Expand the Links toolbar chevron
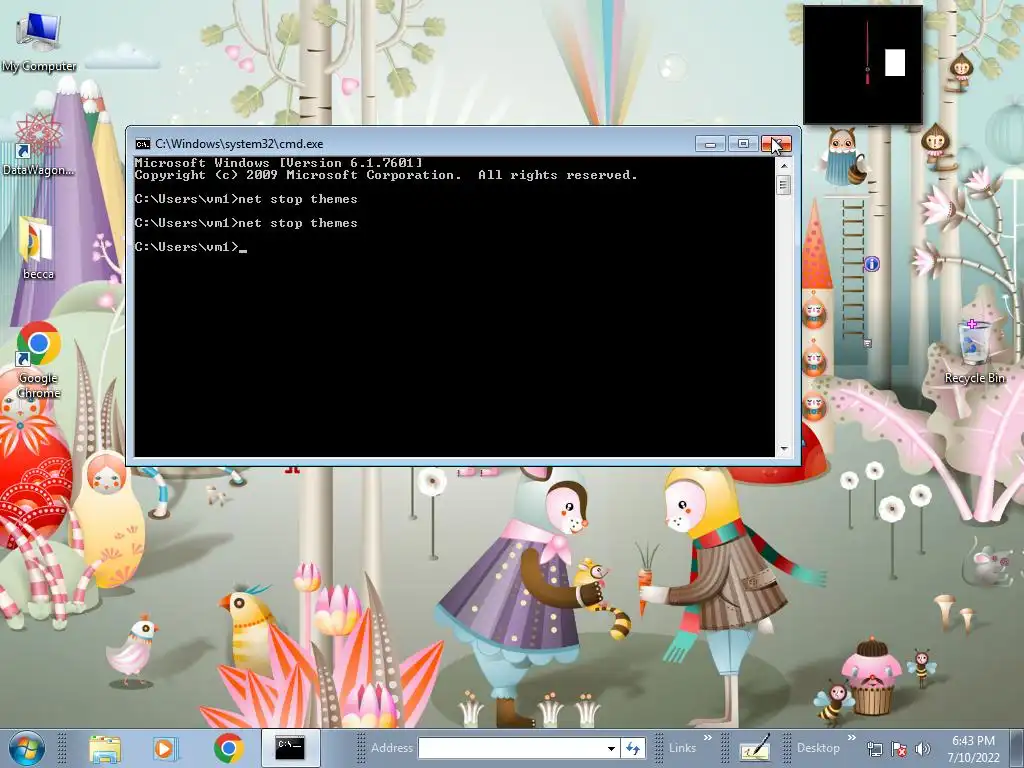Image resolution: width=1024 pixels, height=768 pixels. point(708,738)
